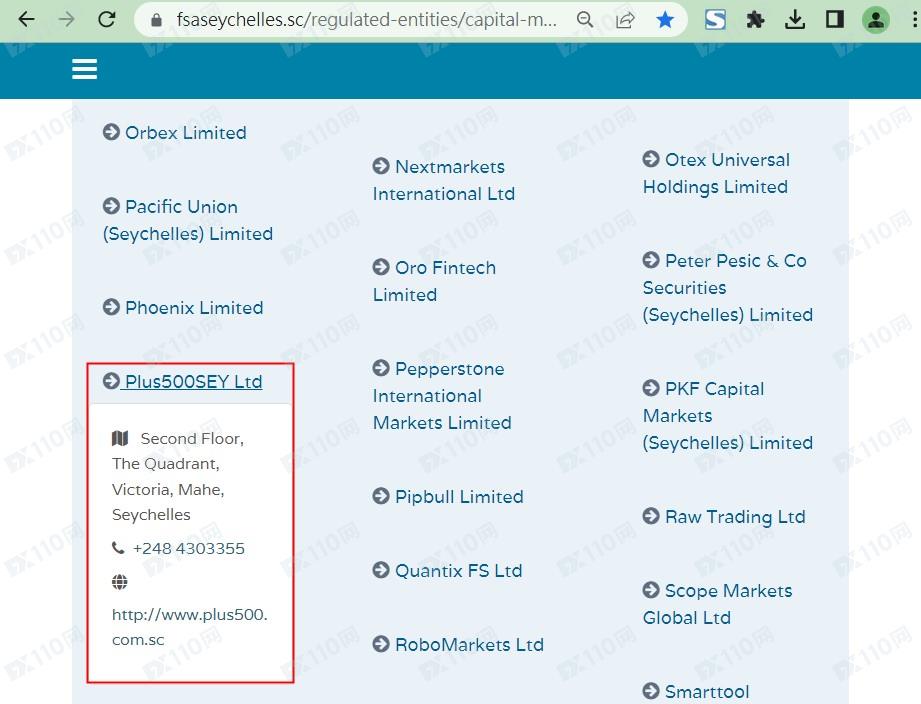Reload the current page
Image resolution: width=921 pixels, height=704 pixels.
[x=107, y=20]
